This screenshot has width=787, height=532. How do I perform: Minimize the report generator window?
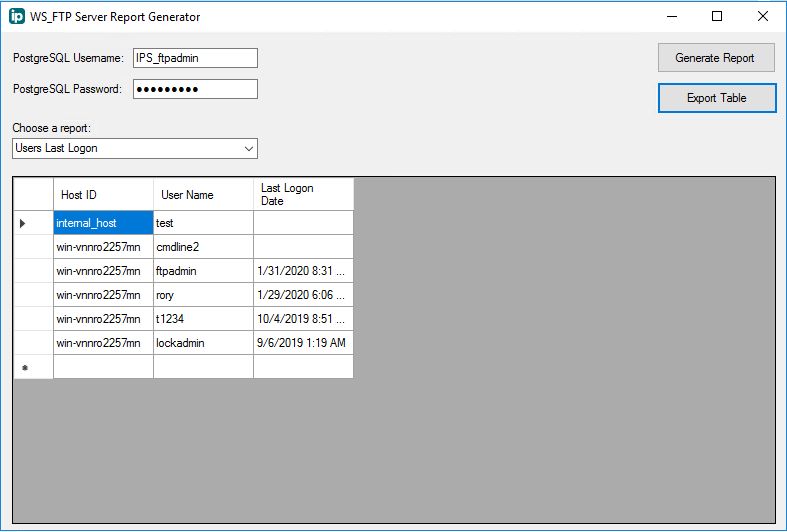[x=671, y=16]
